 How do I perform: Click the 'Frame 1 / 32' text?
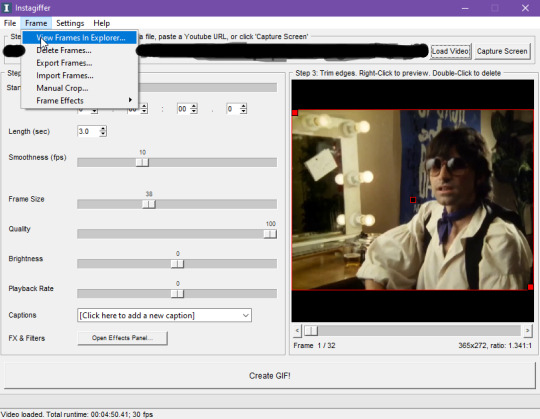click(x=314, y=345)
